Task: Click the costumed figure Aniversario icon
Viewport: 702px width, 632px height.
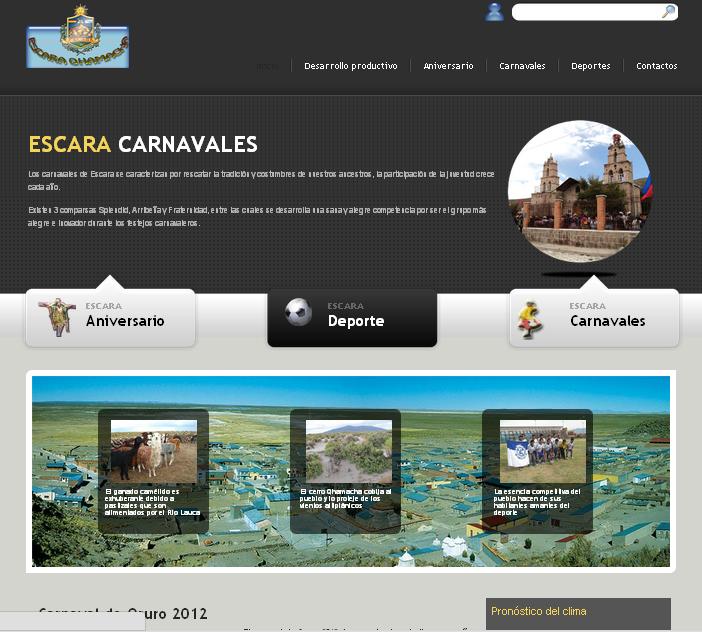Action: 57,317
